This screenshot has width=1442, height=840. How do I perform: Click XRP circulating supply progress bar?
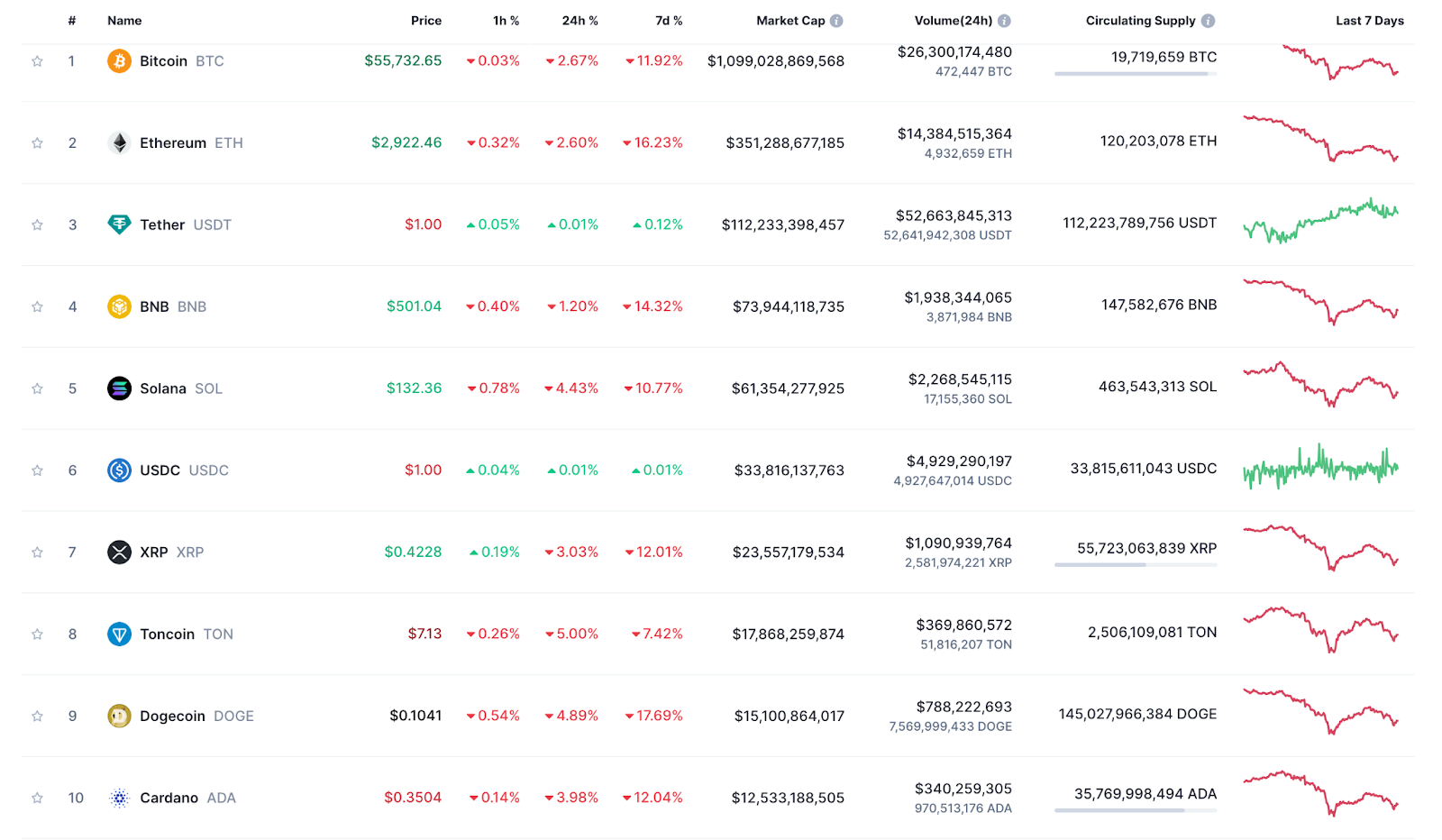coord(1136,565)
